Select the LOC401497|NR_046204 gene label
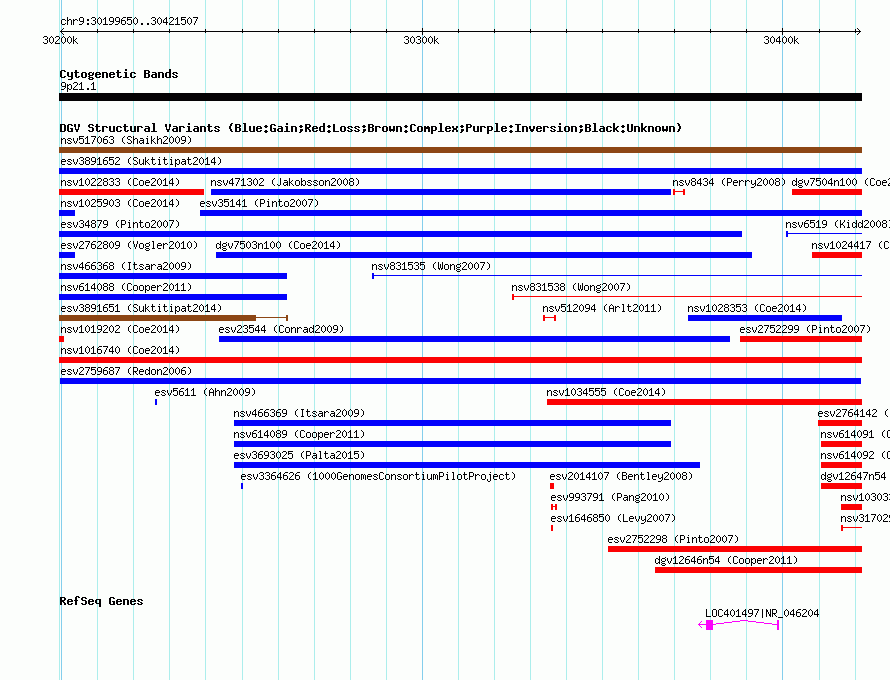 tap(762, 613)
